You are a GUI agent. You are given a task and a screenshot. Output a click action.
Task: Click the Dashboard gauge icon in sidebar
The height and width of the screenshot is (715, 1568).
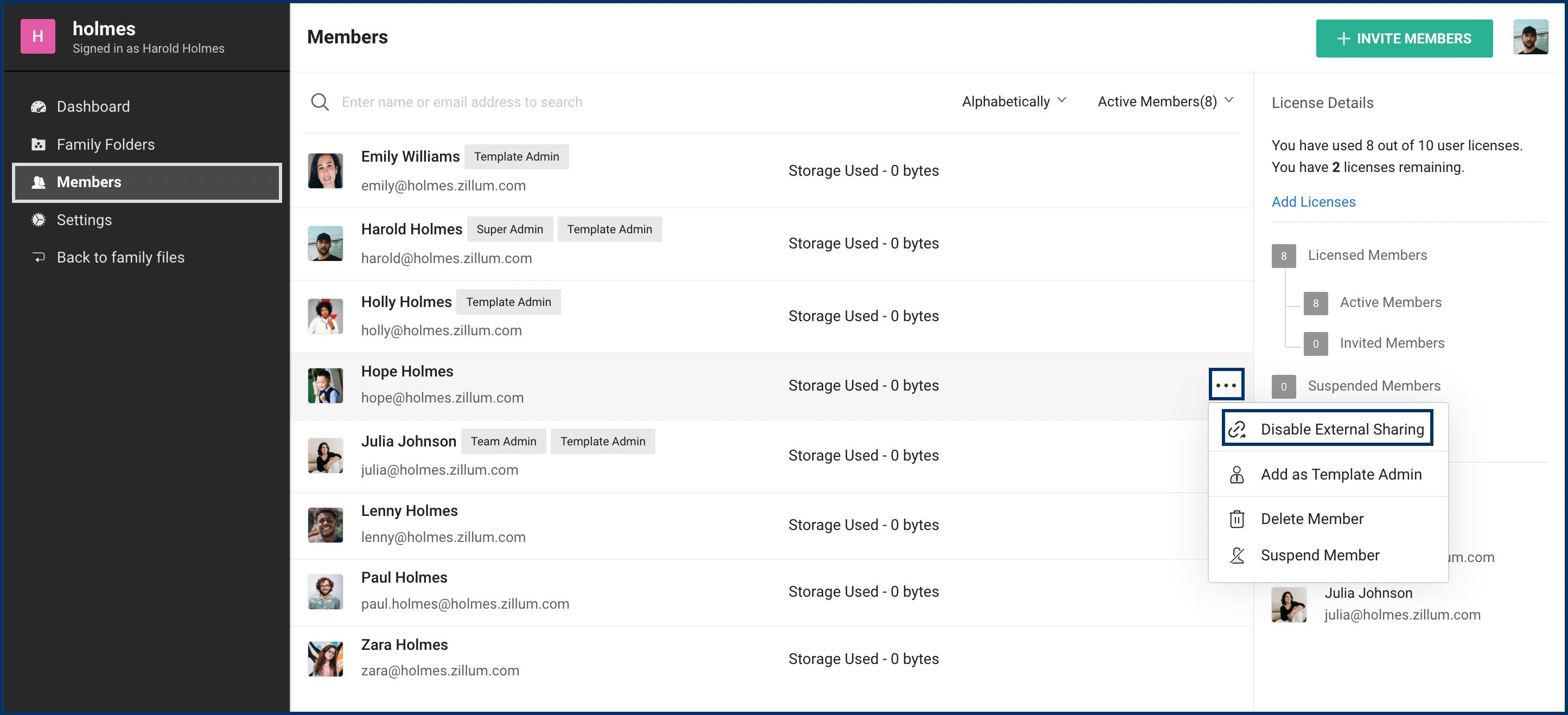pyautogui.click(x=39, y=106)
